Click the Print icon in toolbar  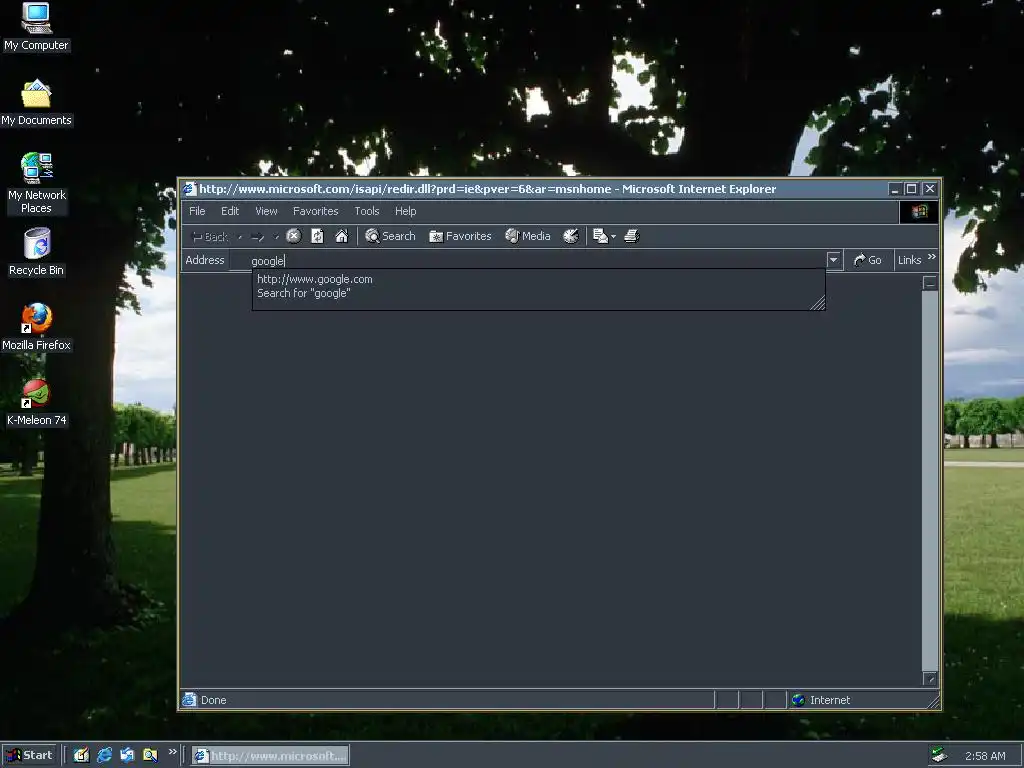click(x=632, y=236)
